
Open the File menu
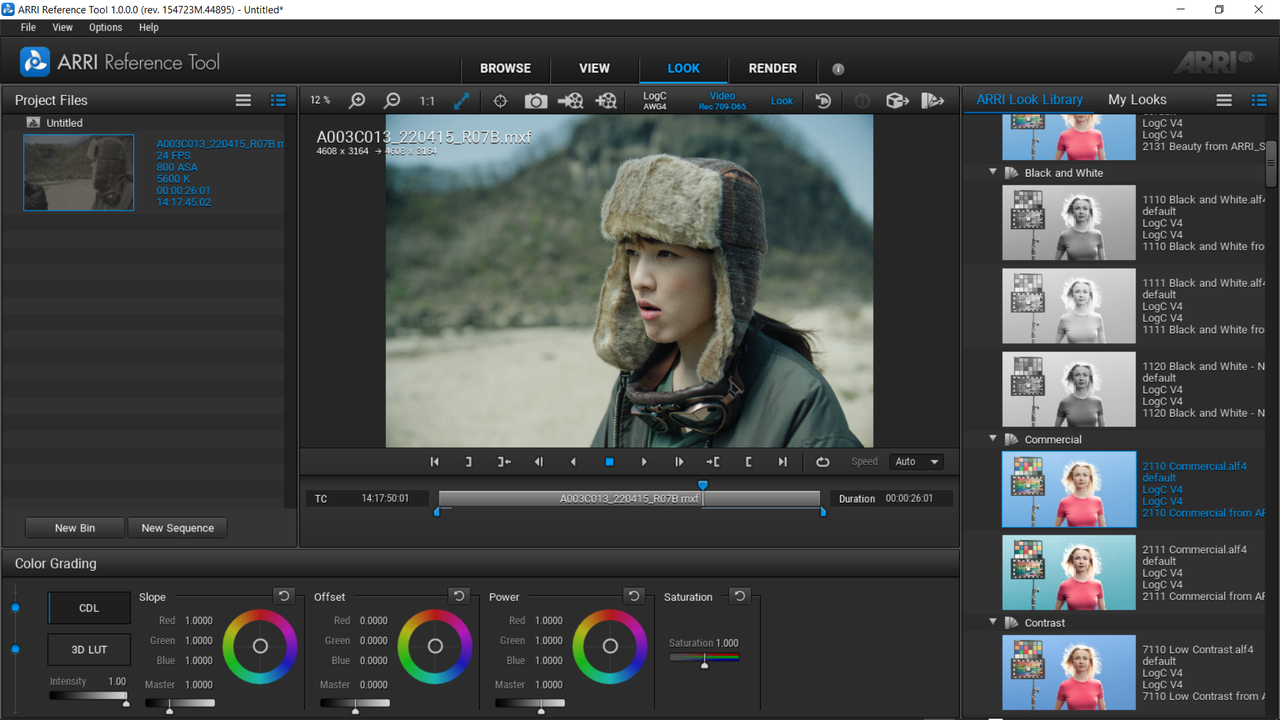(x=28, y=28)
